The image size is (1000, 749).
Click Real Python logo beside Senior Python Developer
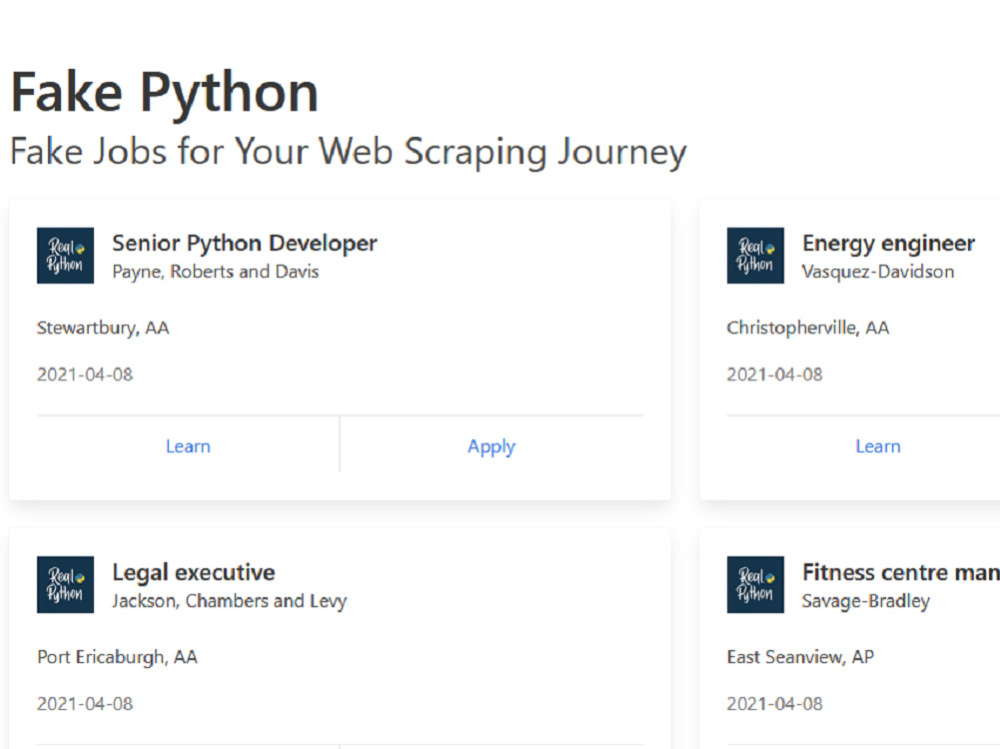pos(65,255)
